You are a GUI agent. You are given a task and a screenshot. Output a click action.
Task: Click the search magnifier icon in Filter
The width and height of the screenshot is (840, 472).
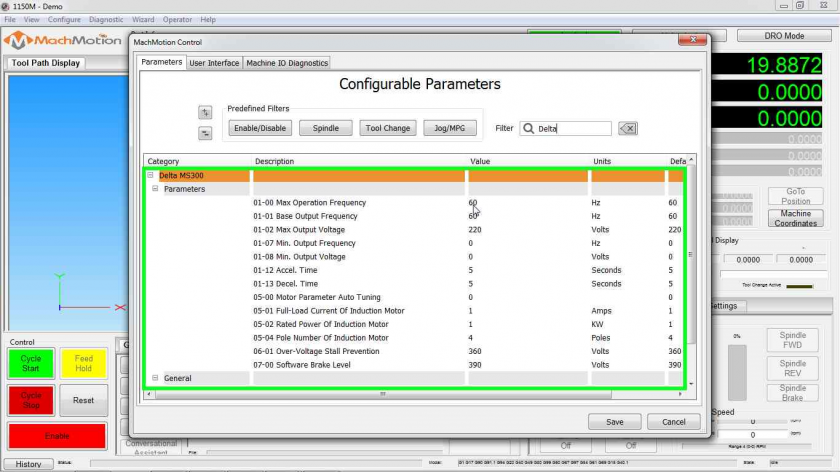528,129
